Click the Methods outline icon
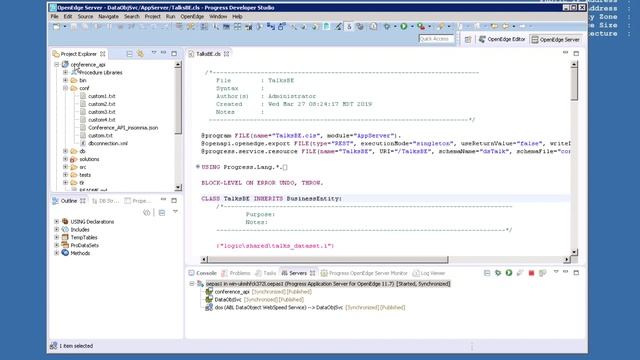The height and width of the screenshot is (360, 640). tap(65, 253)
